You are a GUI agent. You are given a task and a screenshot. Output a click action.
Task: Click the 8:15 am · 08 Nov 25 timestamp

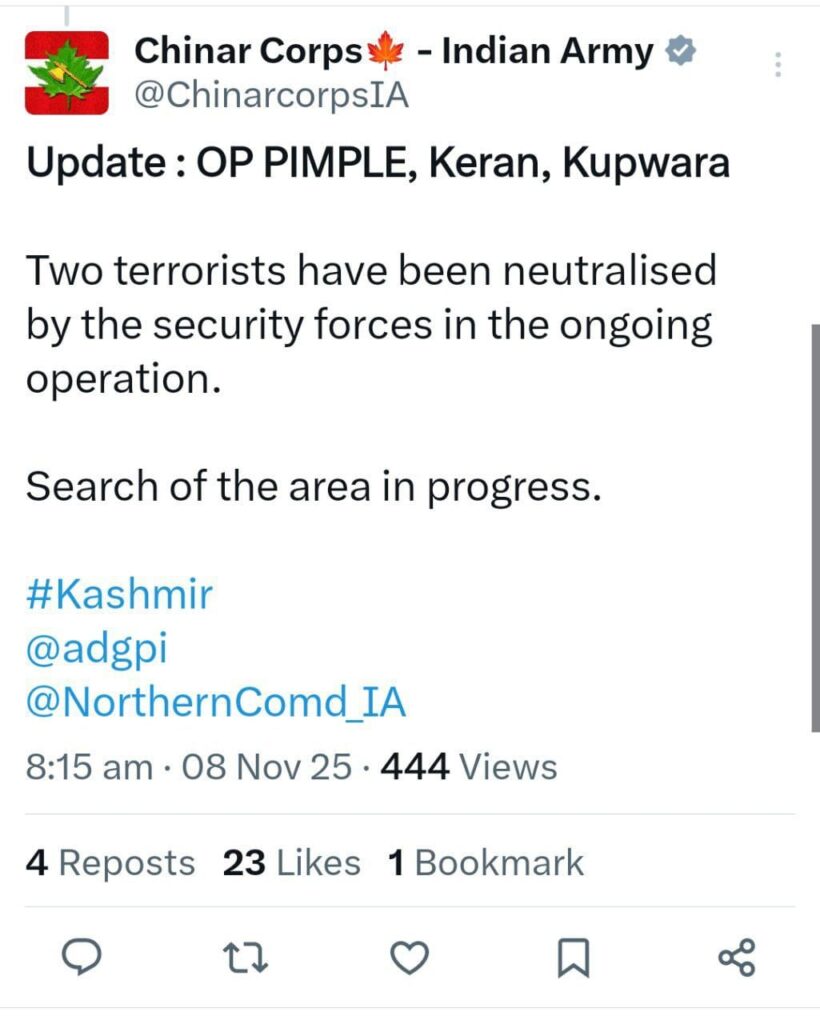click(x=188, y=767)
